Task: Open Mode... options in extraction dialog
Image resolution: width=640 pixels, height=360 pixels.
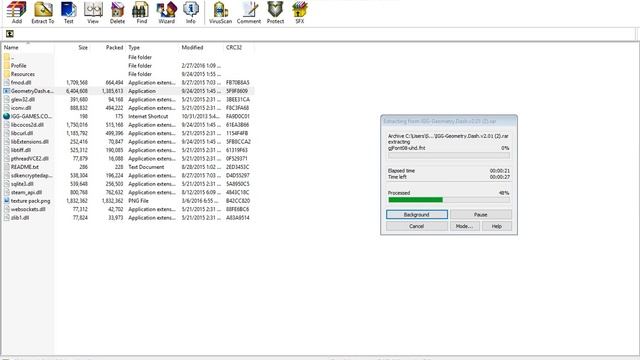Action: click(x=464, y=226)
